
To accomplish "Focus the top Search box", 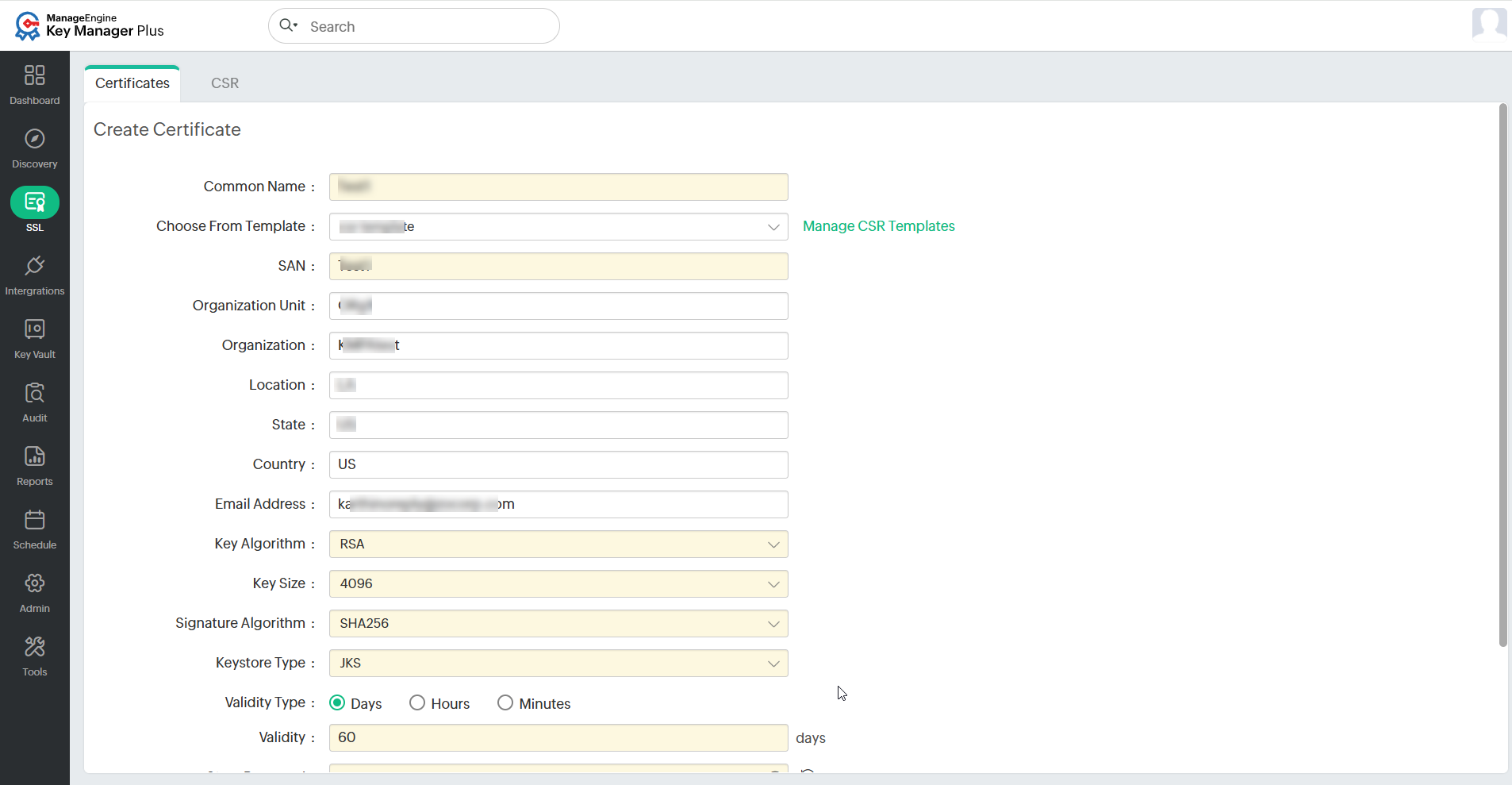I will pos(414,26).
